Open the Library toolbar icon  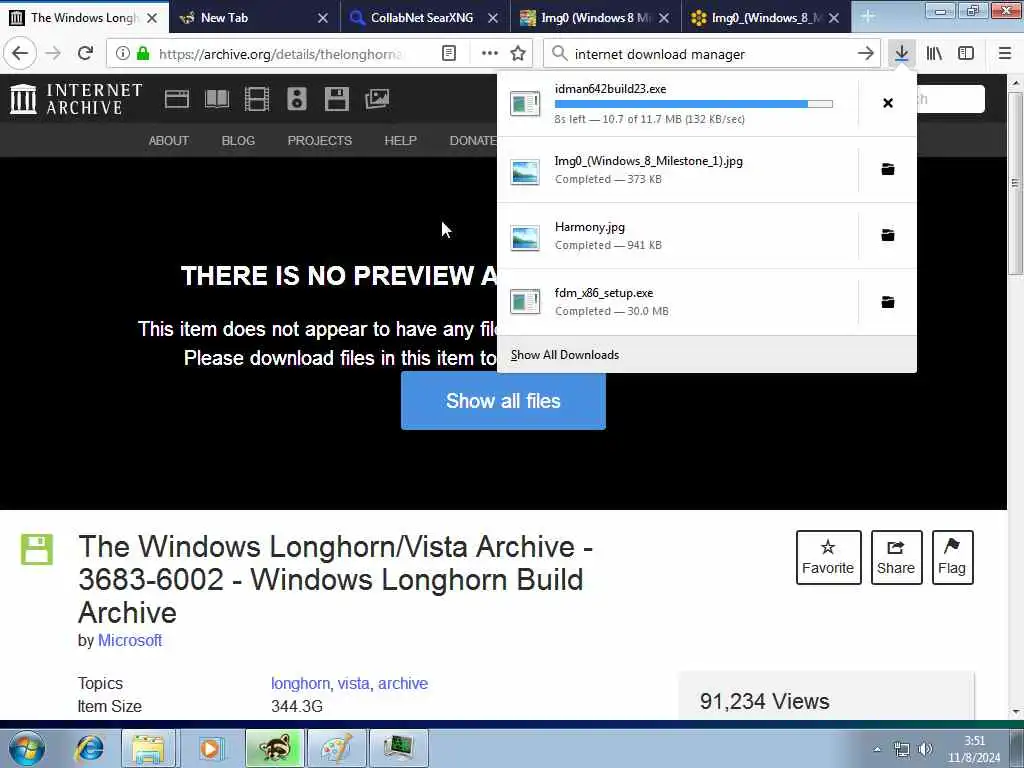[934, 54]
